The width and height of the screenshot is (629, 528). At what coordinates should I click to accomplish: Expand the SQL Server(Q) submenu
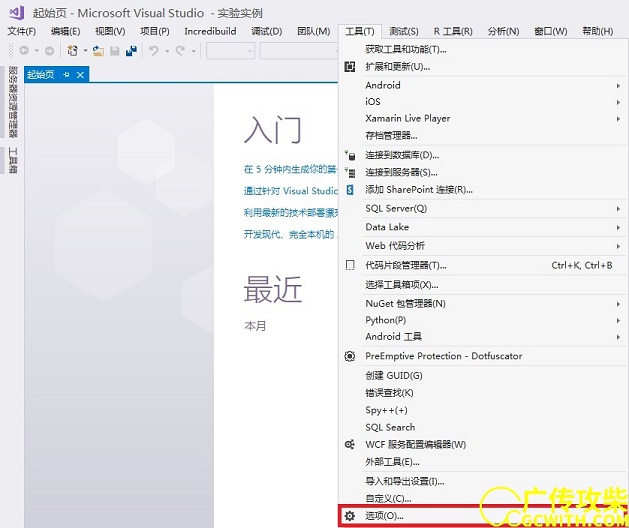tap(618, 209)
